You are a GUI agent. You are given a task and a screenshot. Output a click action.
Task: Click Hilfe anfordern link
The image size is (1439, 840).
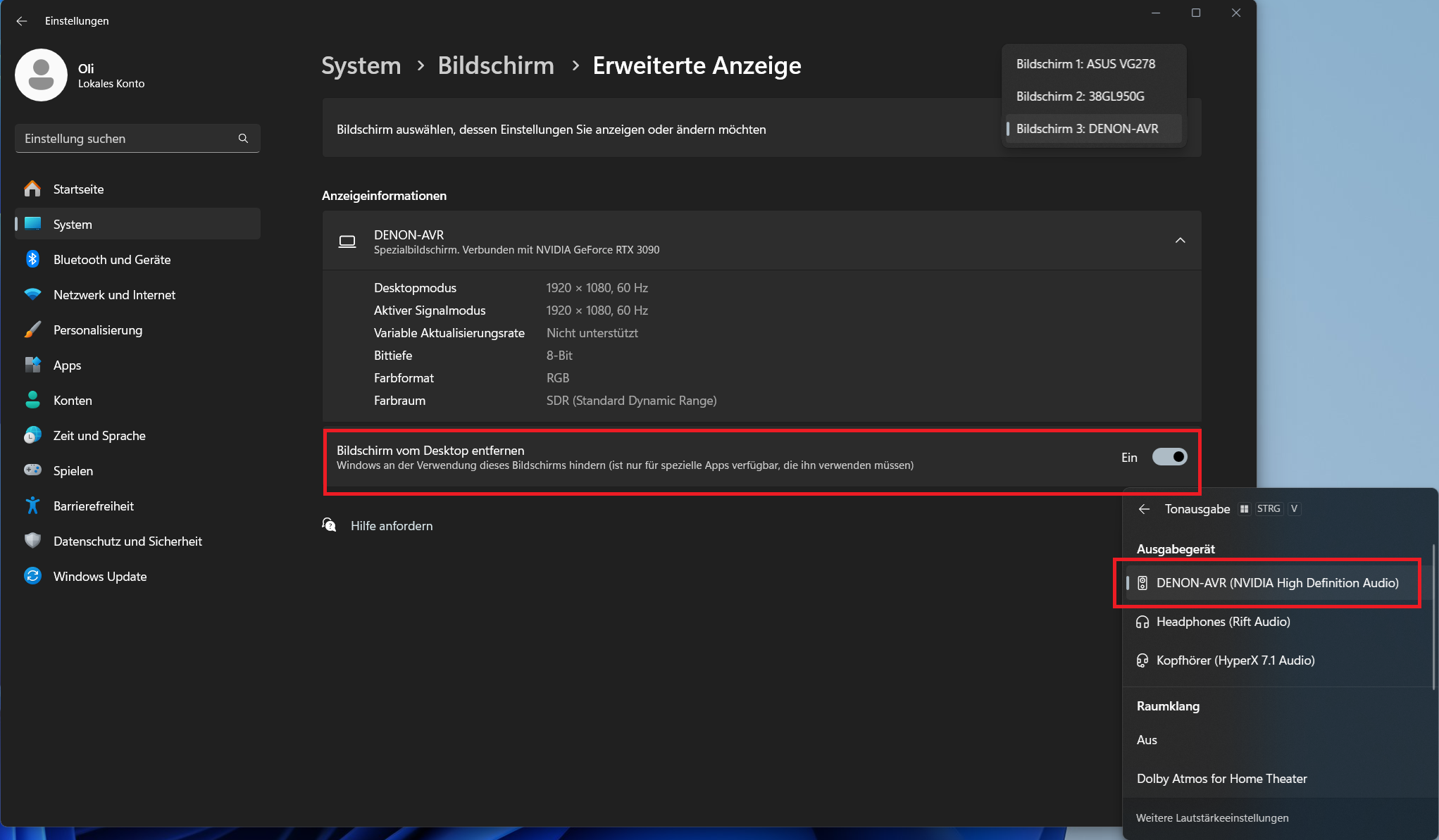392,526
